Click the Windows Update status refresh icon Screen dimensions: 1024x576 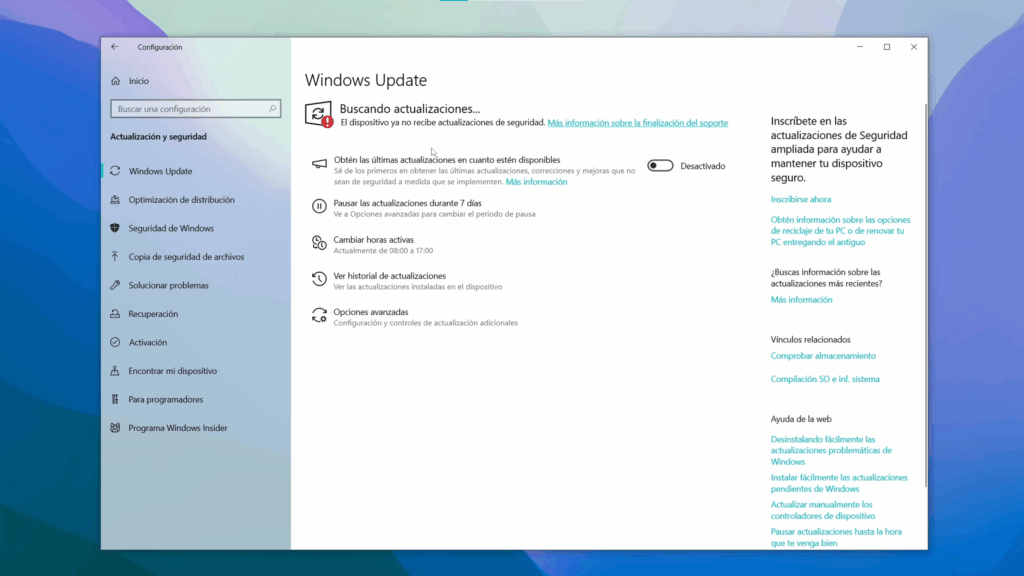tap(318, 113)
